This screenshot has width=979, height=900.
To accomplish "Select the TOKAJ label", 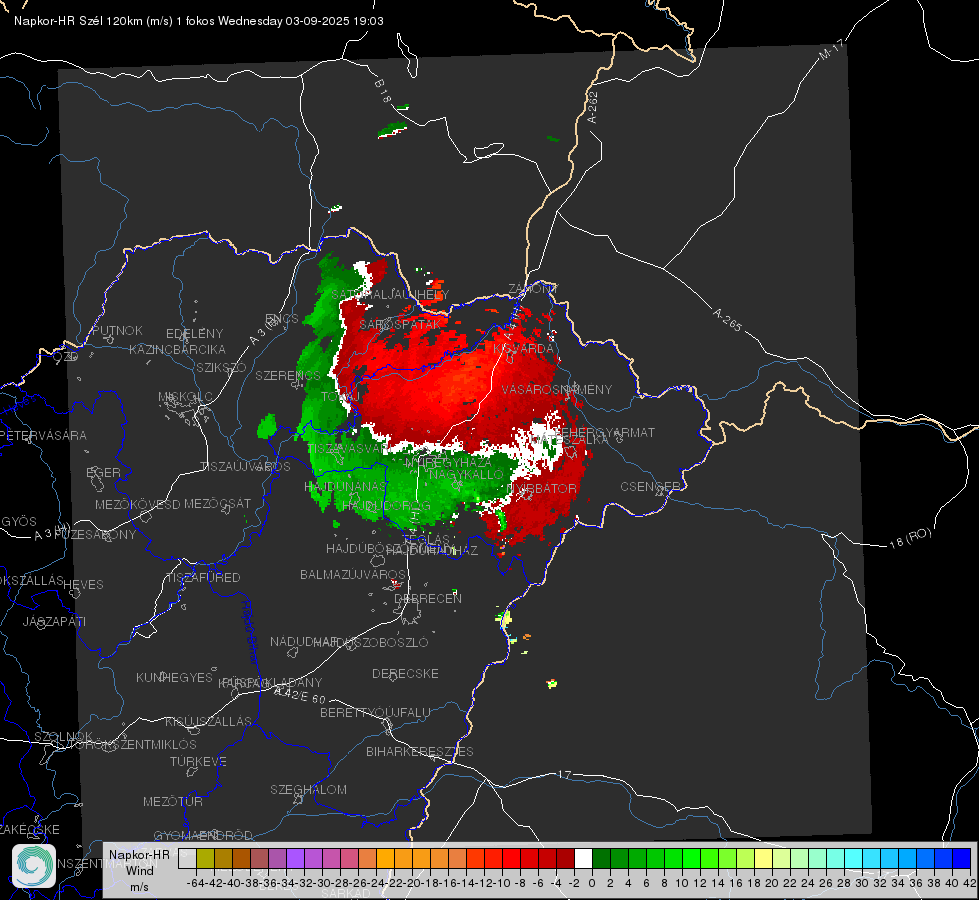I will tap(341, 397).
